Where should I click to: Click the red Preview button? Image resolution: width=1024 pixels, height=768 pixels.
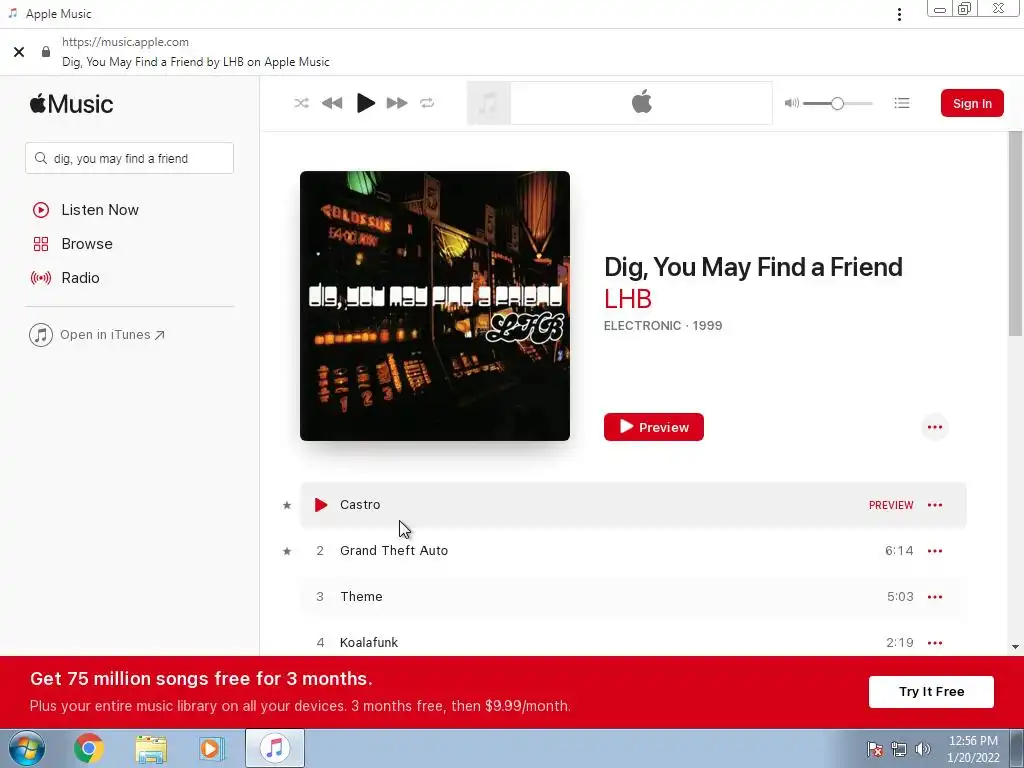pos(654,427)
